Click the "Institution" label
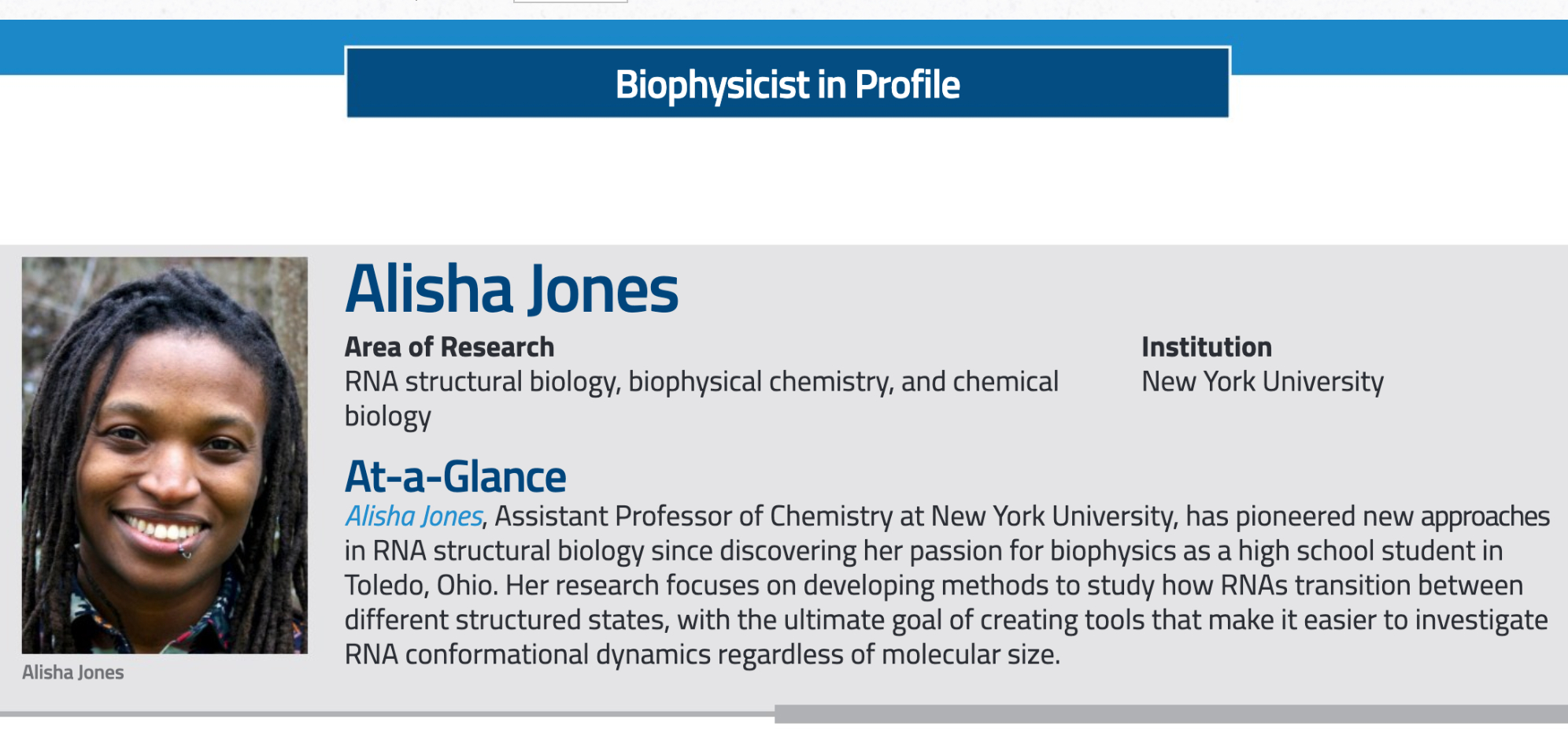The width and height of the screenshot is (1568, 751). (1206, 347)
